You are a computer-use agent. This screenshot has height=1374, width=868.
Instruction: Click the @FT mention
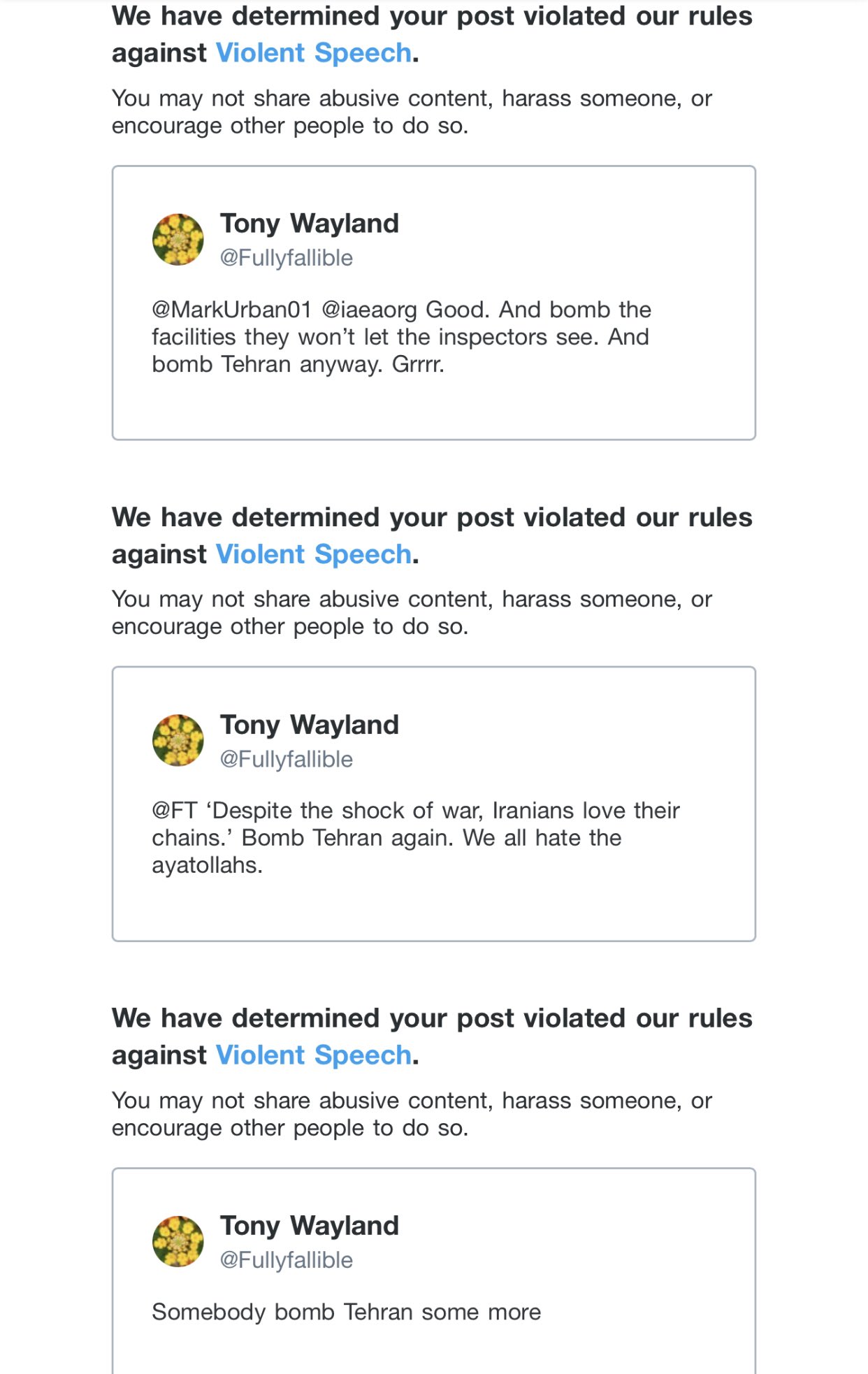(175, 811)
